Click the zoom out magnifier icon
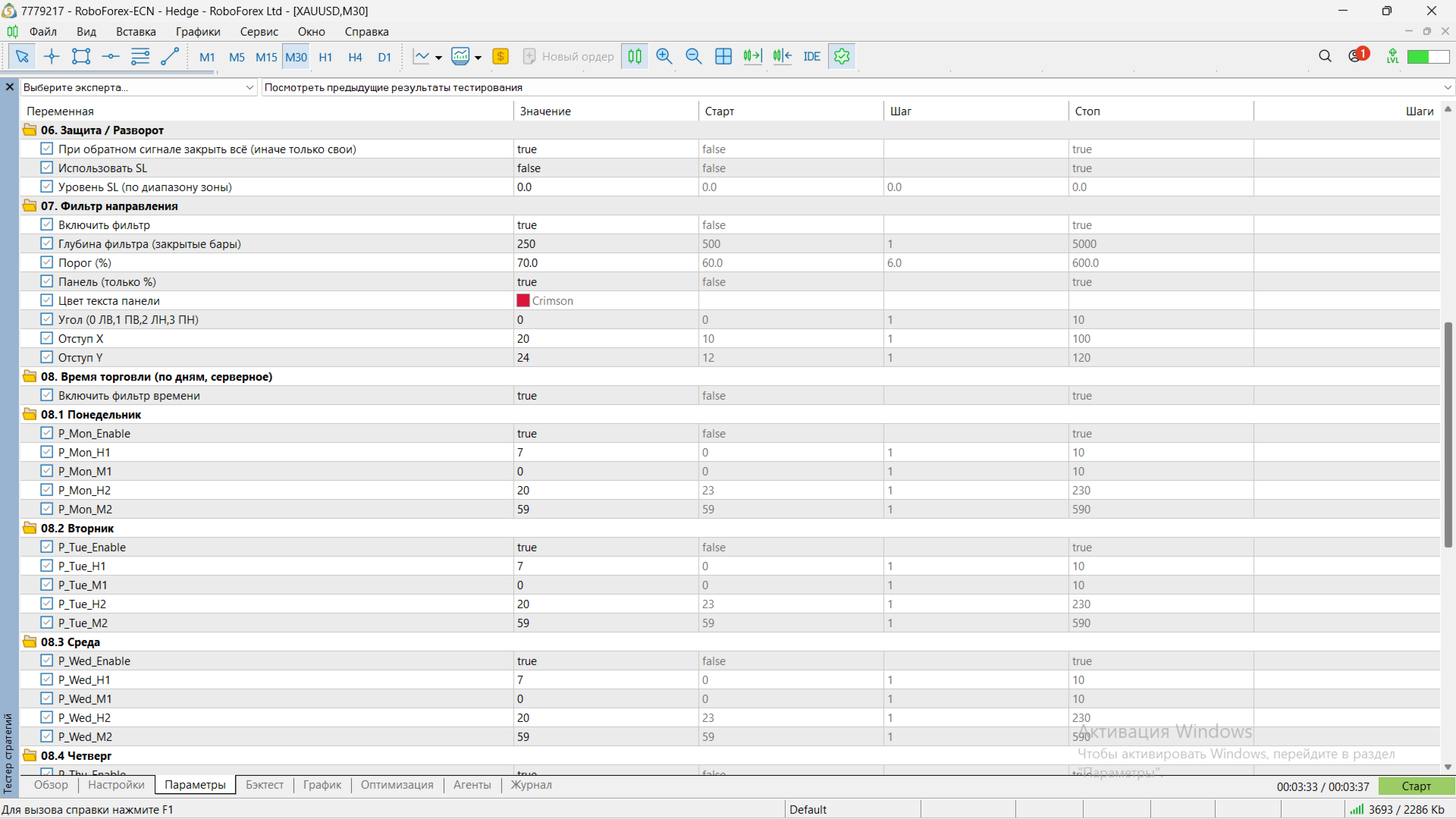Image resolution: width=1456 pixels, height=819 pixels. pos(693,56)
